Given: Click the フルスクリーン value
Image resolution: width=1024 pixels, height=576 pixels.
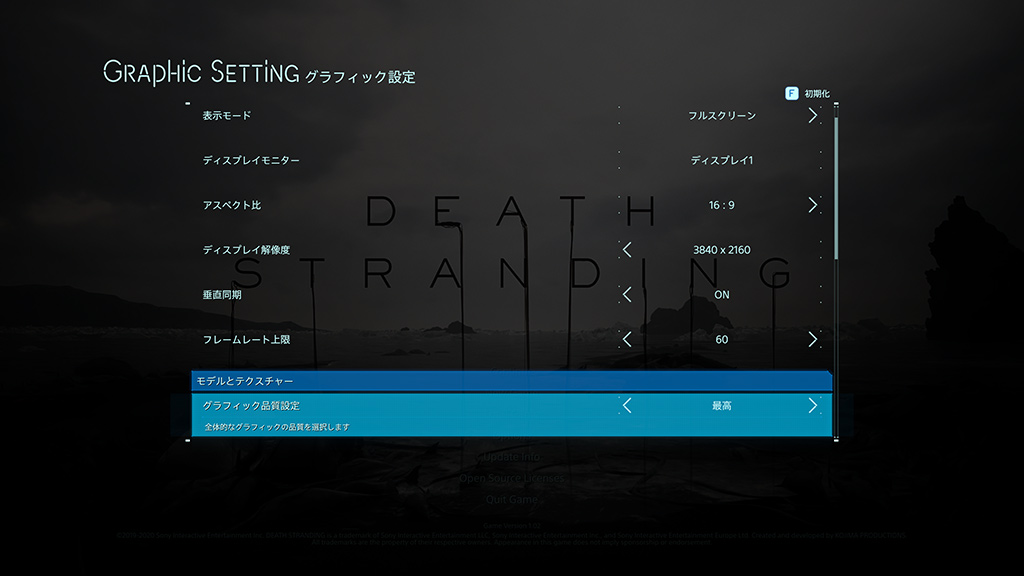Looking at the screenshot, I should (722, 116).
